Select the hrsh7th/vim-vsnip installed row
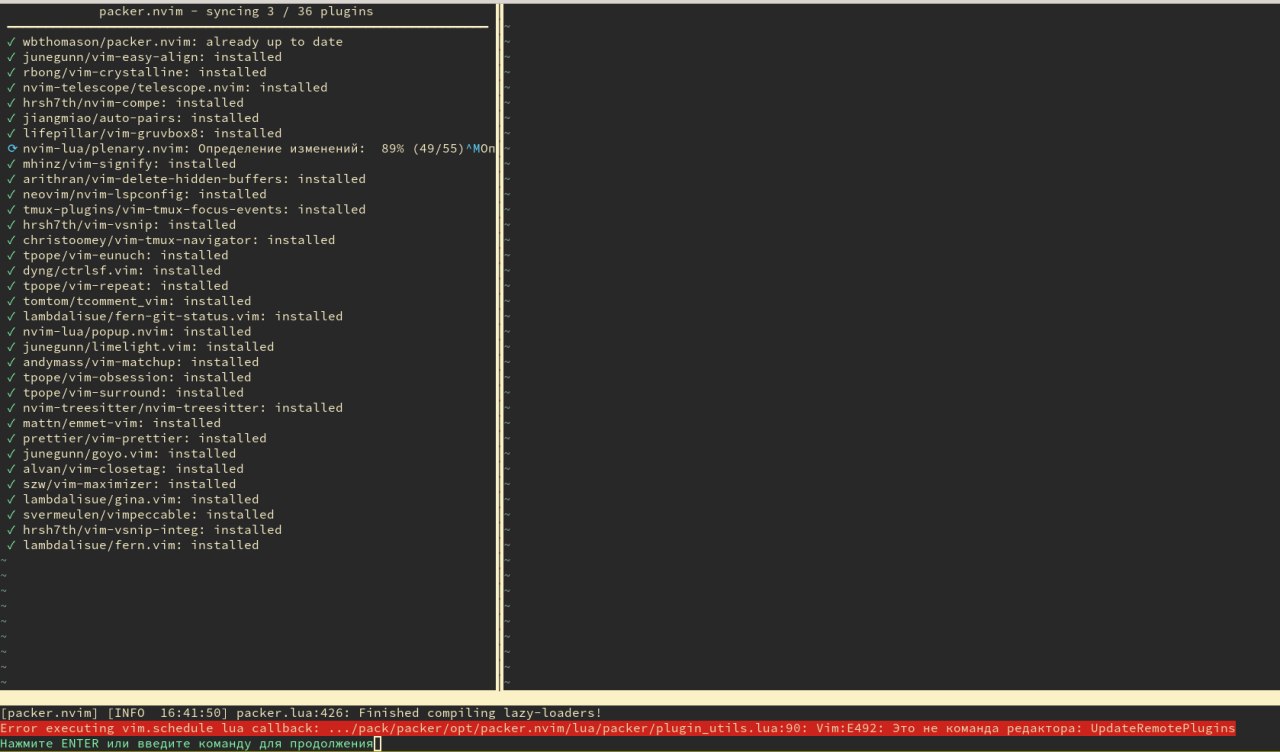The height and width of the screenshot is (752, 1280). pyautogui.click(x=121, y=225)
